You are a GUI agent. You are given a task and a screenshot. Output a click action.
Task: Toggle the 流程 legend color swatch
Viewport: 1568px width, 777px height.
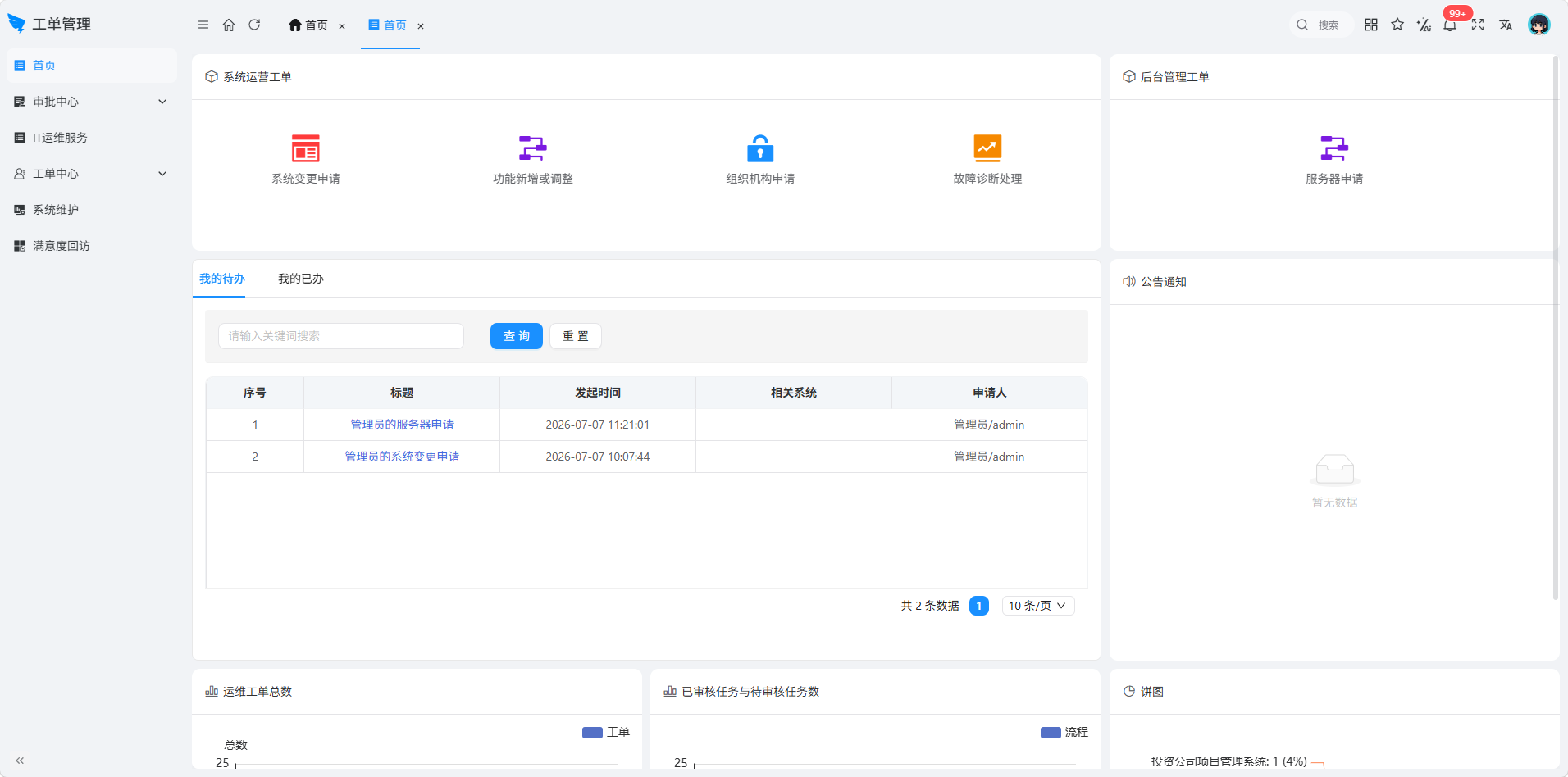(1051, 733)
